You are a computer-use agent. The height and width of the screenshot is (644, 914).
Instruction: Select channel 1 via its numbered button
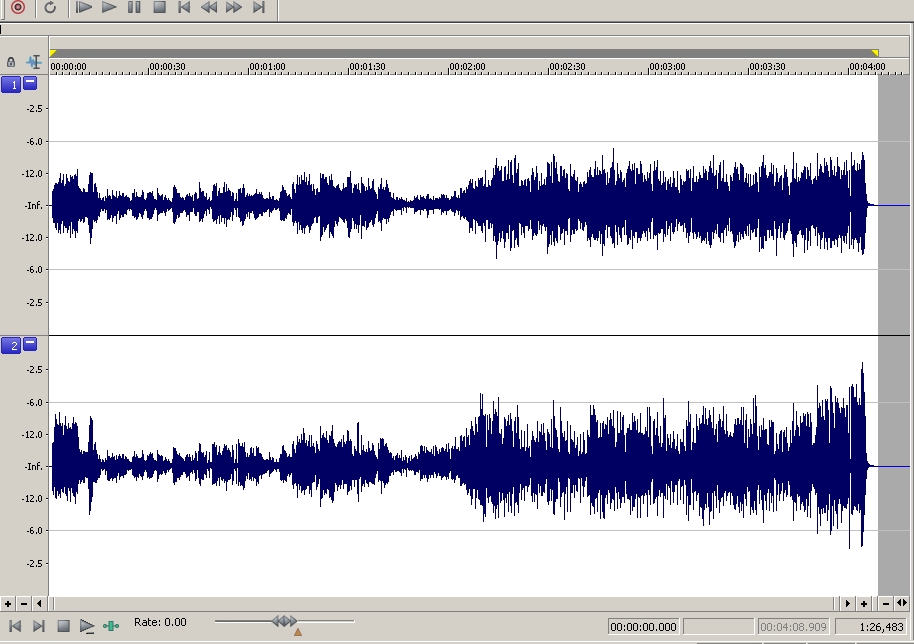click(11, 85)
